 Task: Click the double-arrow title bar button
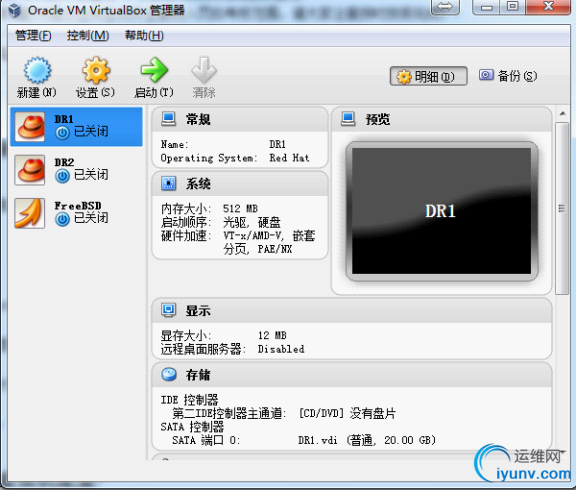(x=445, y=7)
